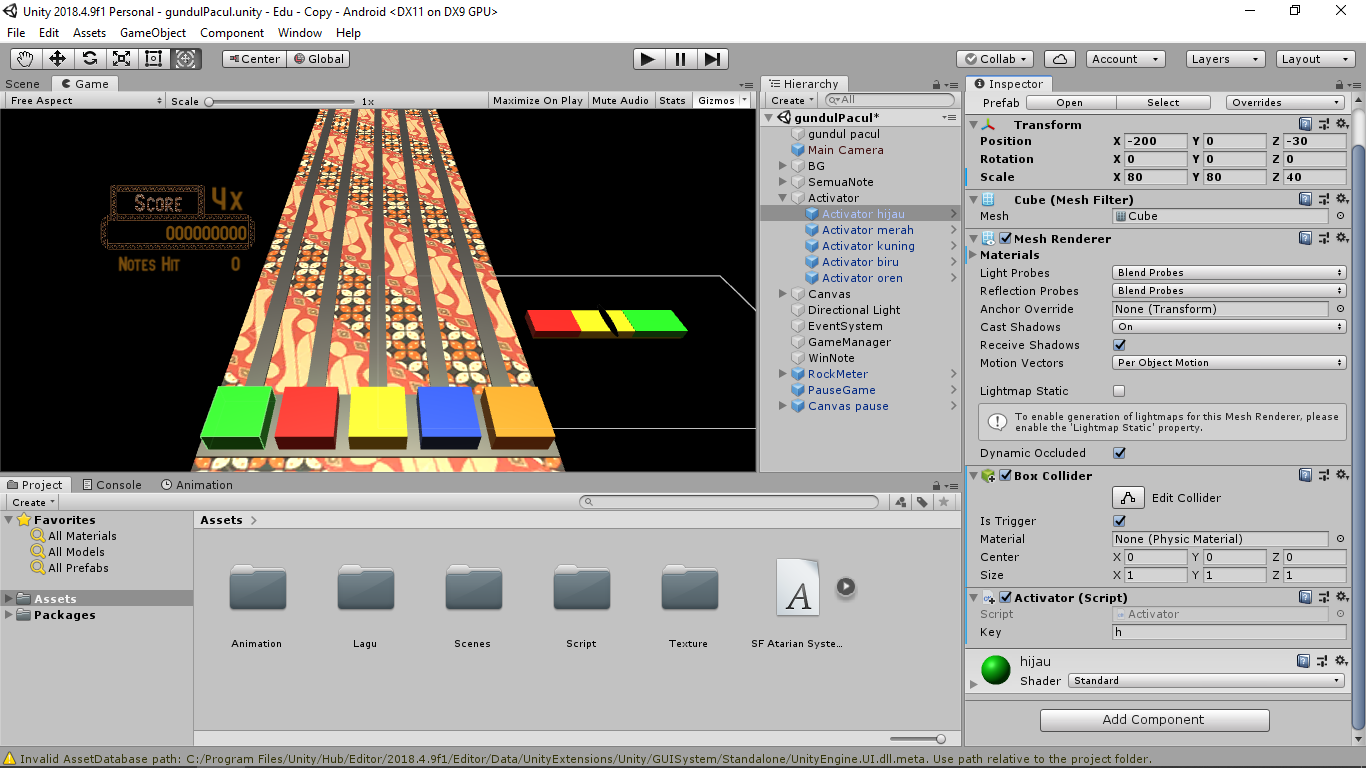Toggle the Mesh Renderer enabled checkbox
Image resolution: width=1366 pixels, height=768 pixels.
point(1005,238)
